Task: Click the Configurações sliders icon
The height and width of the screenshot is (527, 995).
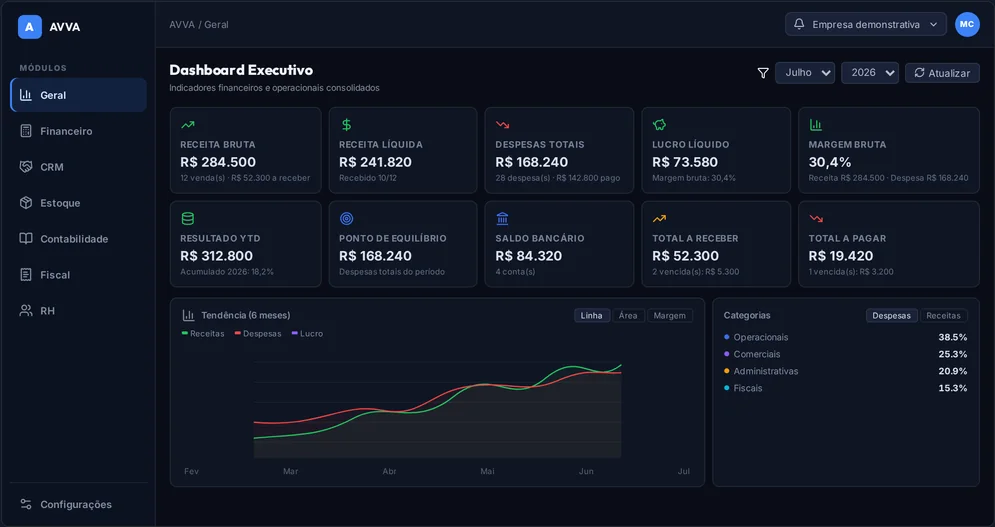Action: tap(26, 504)
